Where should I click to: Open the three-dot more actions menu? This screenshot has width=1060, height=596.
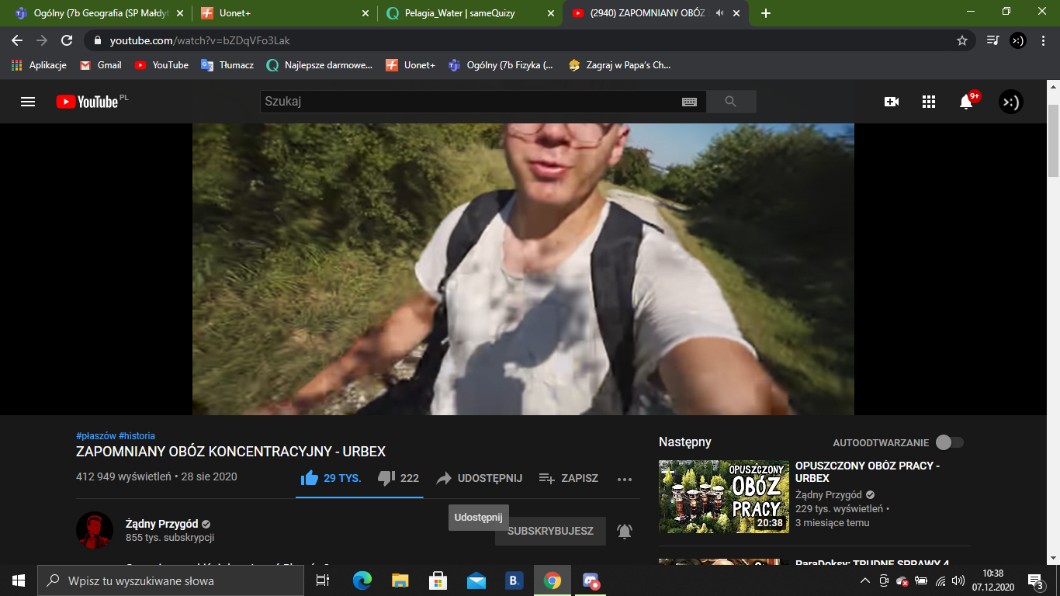pos(625,479)
